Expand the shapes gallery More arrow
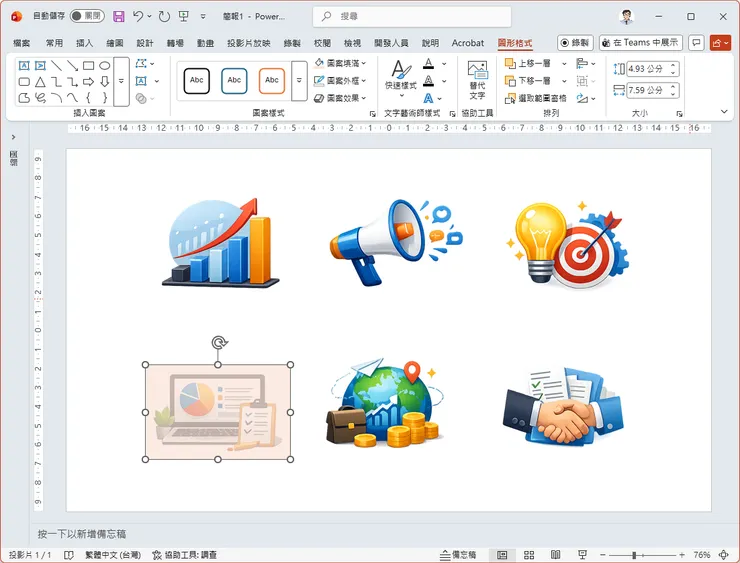 (121, 82)
